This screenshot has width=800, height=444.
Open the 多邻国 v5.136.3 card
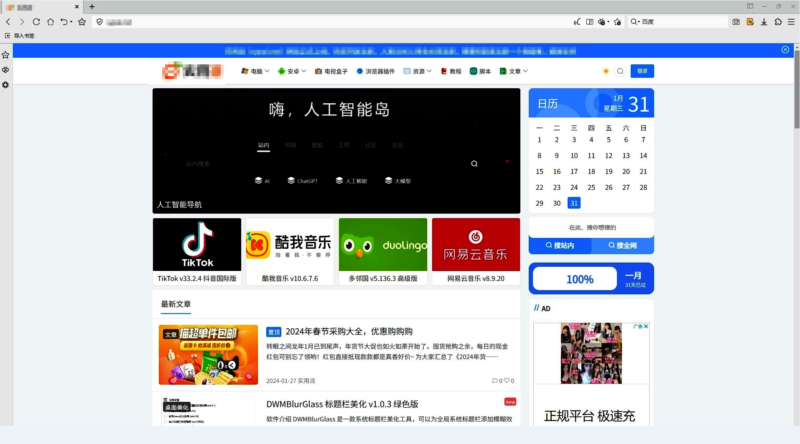click(x=383, y=252)
